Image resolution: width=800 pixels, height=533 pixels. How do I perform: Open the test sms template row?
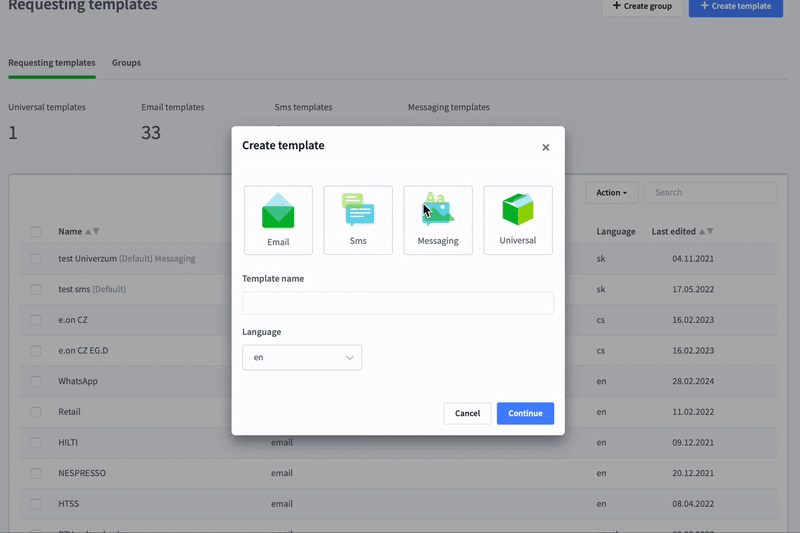tap(92, 289)
